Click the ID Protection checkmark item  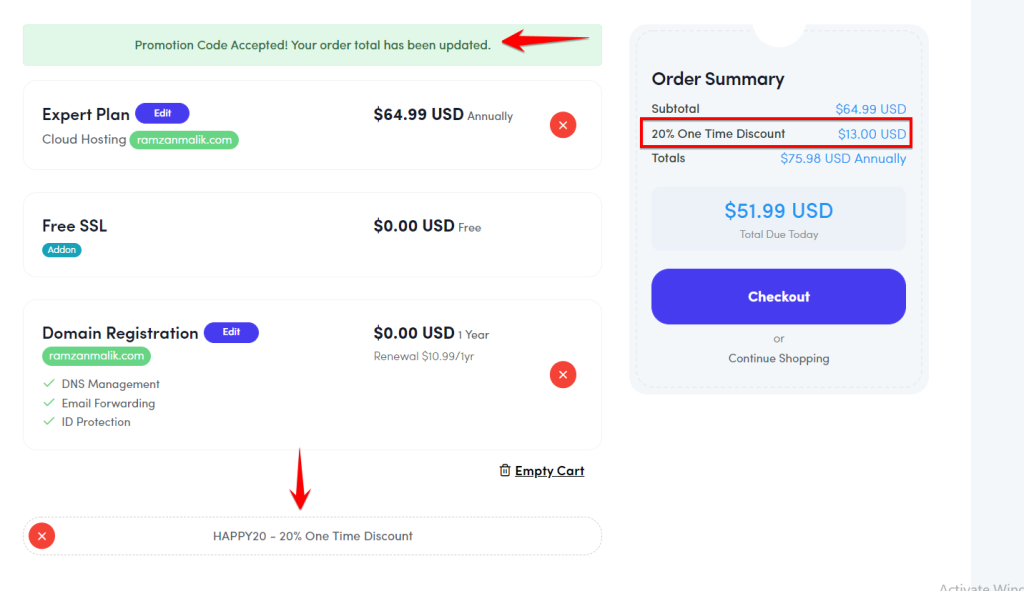click(x=86, y=422)
